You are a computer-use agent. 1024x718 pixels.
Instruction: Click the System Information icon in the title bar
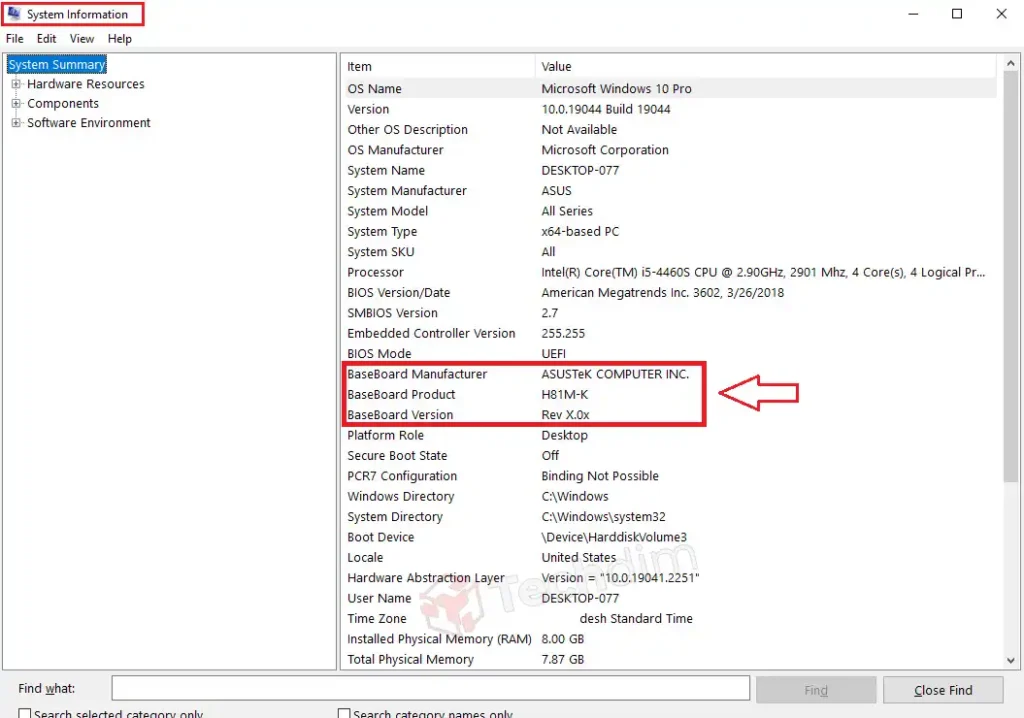[13, 13]
